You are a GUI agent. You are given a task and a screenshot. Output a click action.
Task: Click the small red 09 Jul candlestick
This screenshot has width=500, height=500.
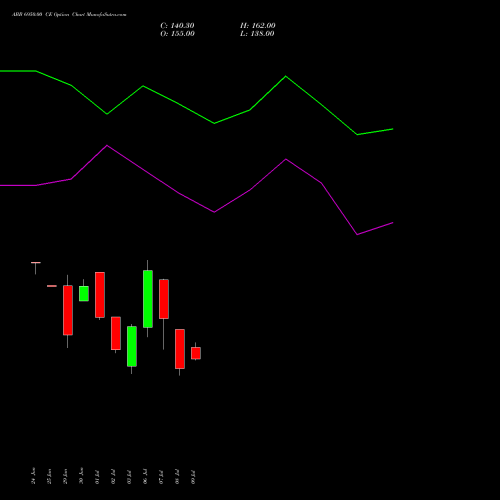pos(196,353)
